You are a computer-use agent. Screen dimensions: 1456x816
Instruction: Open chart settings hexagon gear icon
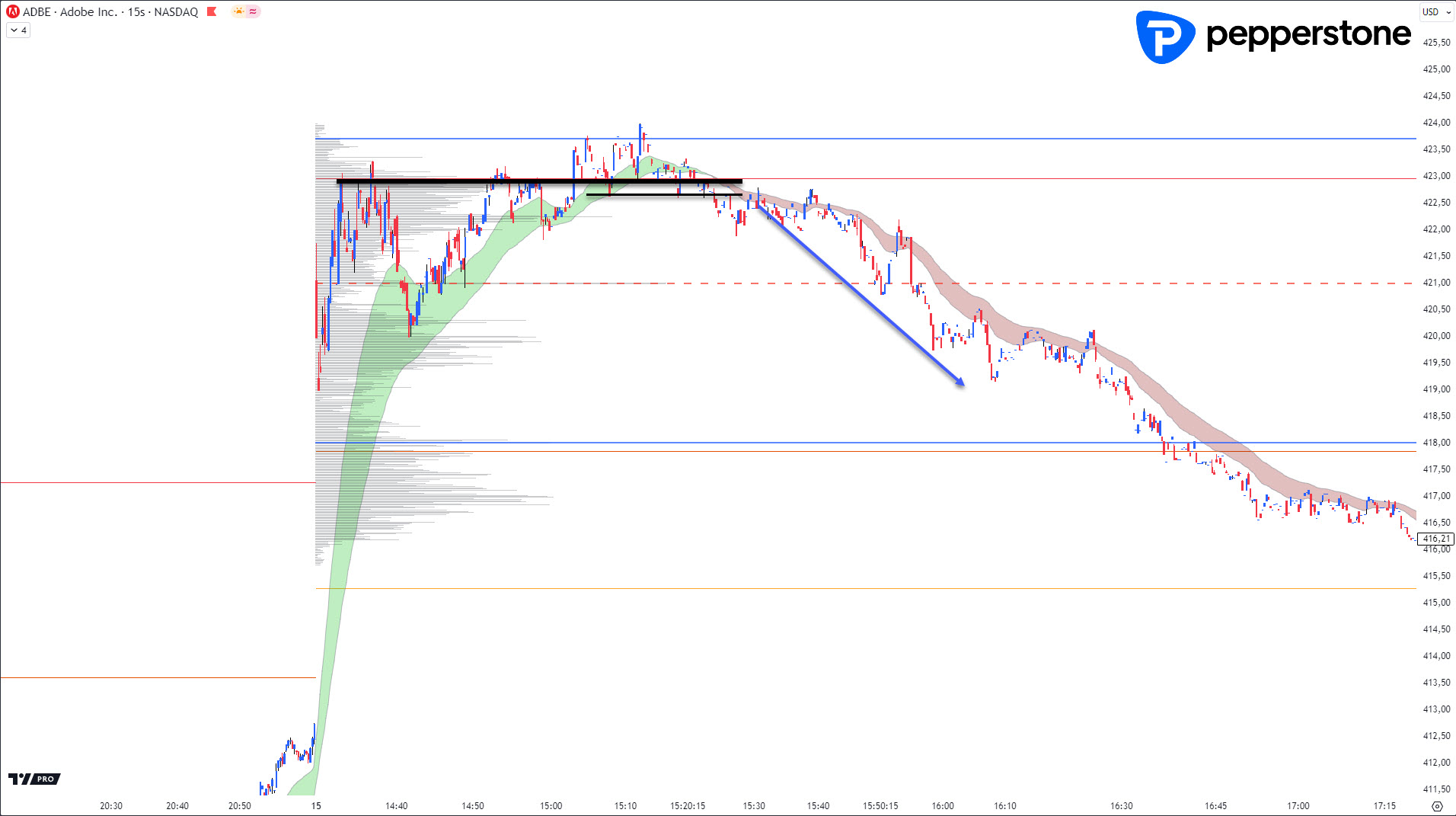tap(1437, 806)
